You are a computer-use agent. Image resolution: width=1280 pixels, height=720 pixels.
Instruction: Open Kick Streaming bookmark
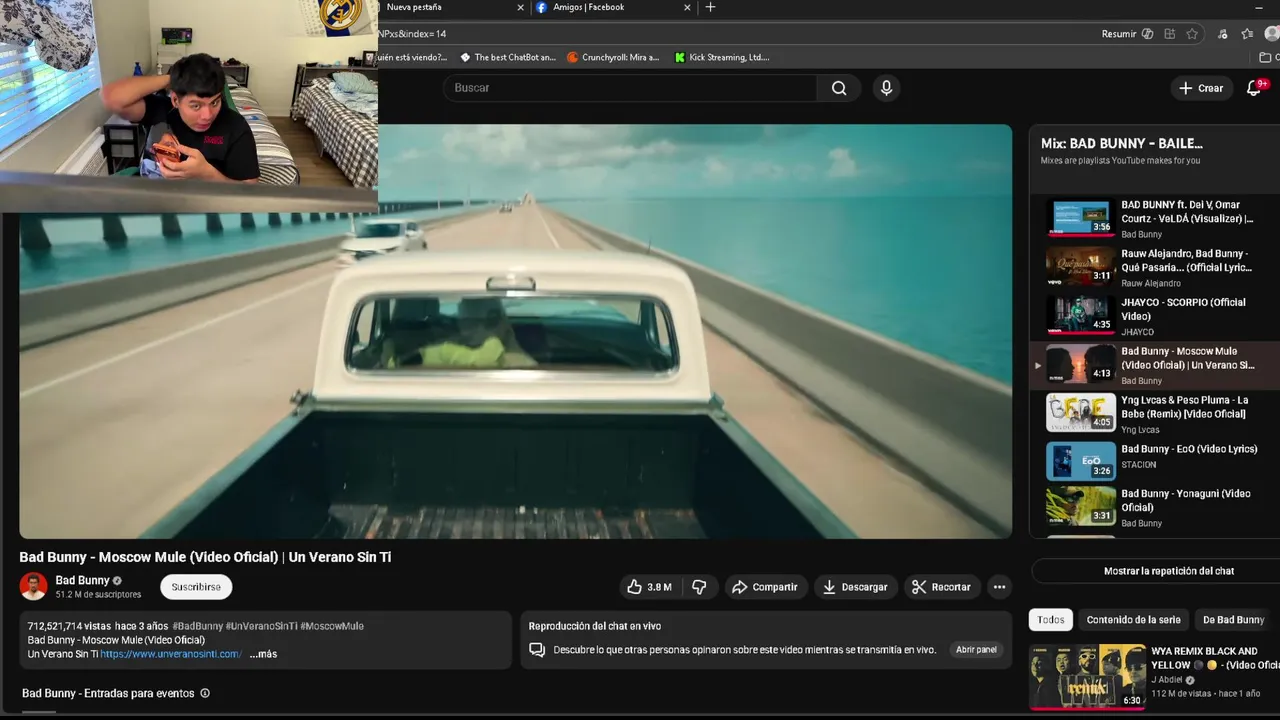tap(722, 58)
